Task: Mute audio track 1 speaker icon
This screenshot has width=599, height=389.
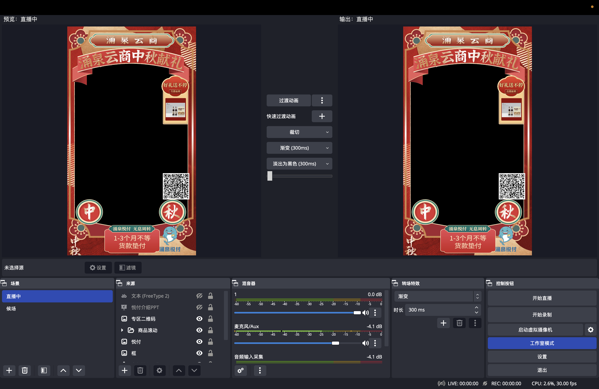Action: pos(366,313)
